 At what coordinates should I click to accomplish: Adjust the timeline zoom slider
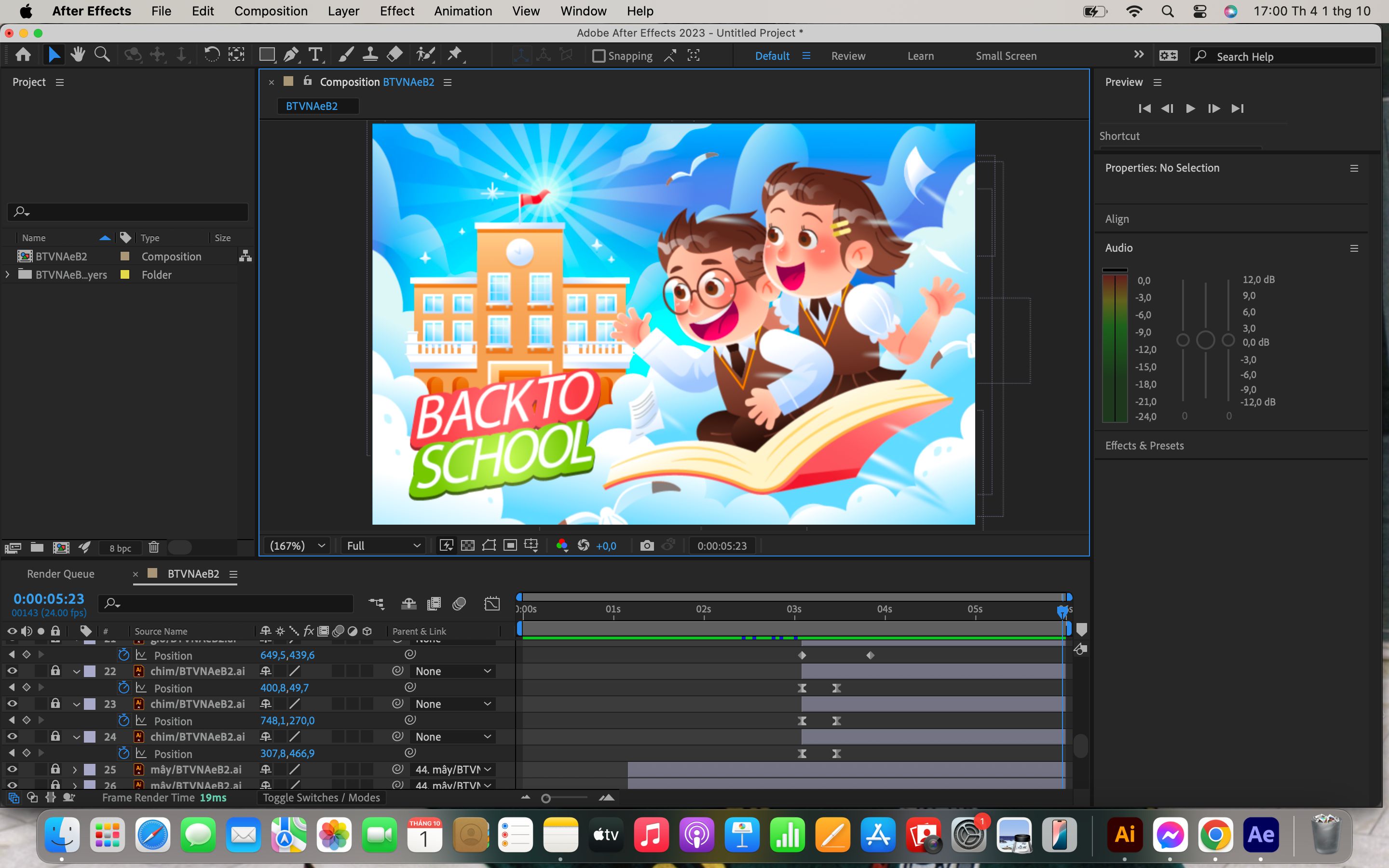(546, 798)
